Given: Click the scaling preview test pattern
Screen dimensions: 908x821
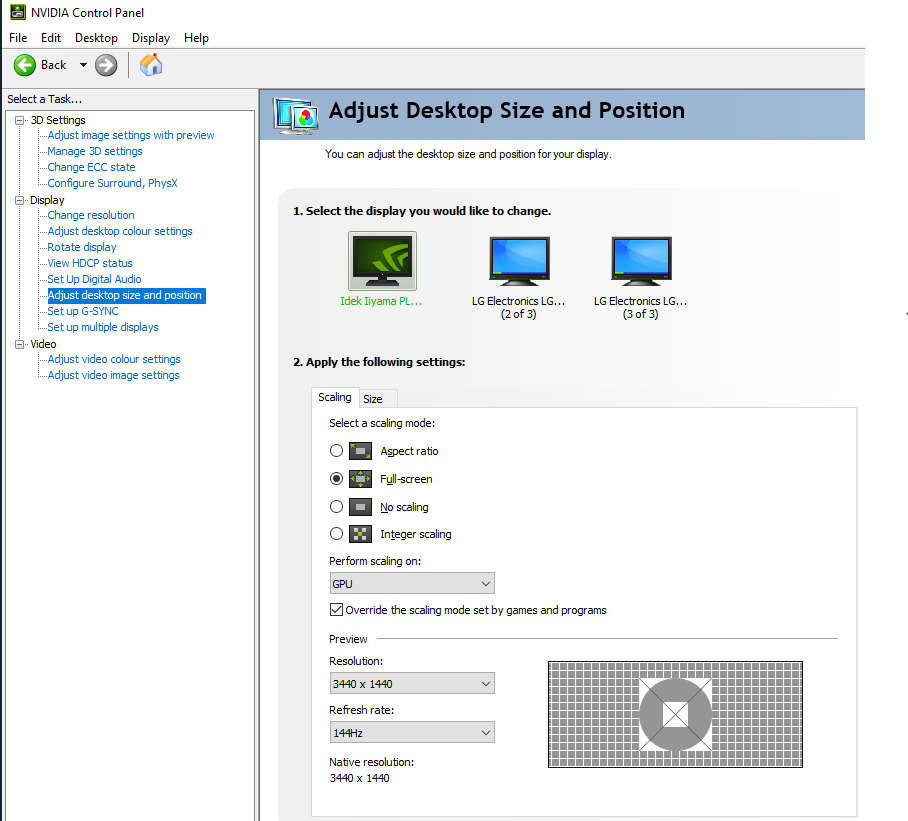Looking at the screenshot, I should pyautogui.click(x=675, y=714).
